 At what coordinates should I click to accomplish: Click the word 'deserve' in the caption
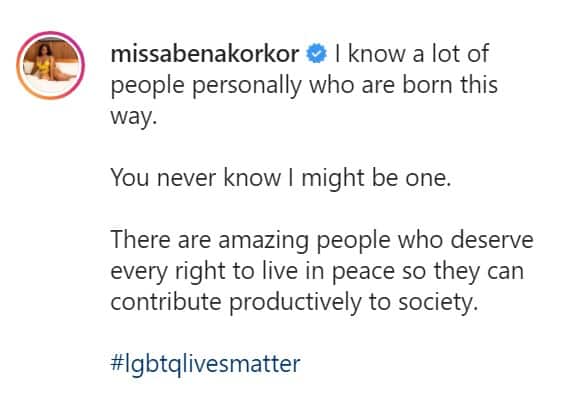492,240
